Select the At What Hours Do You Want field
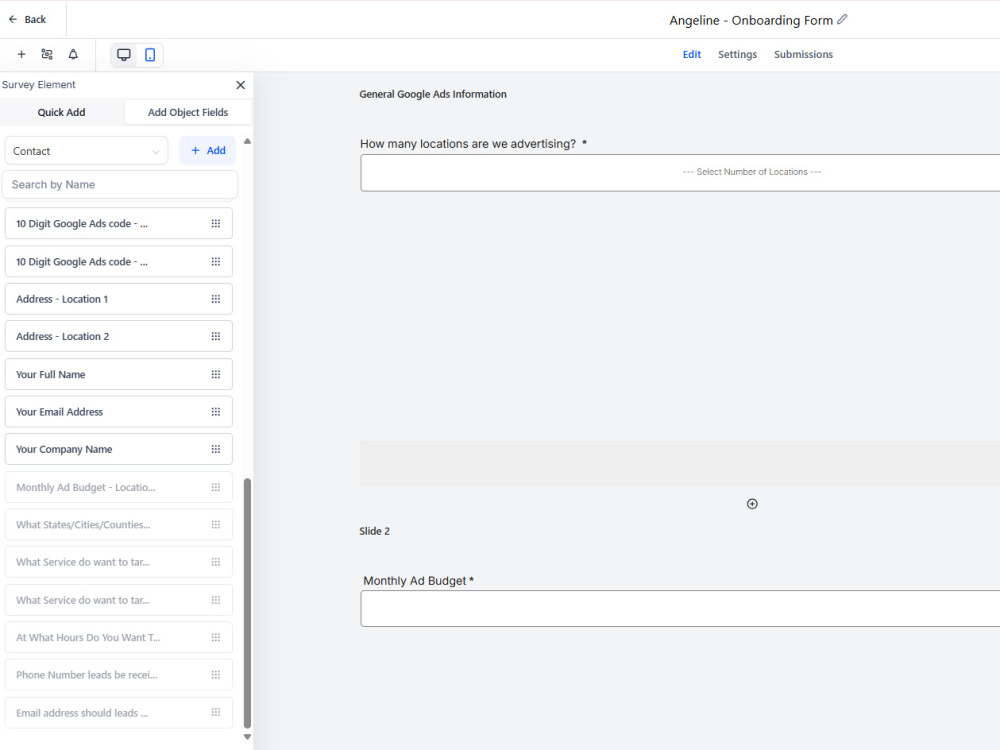The image size is (1000, 750). 119,637
